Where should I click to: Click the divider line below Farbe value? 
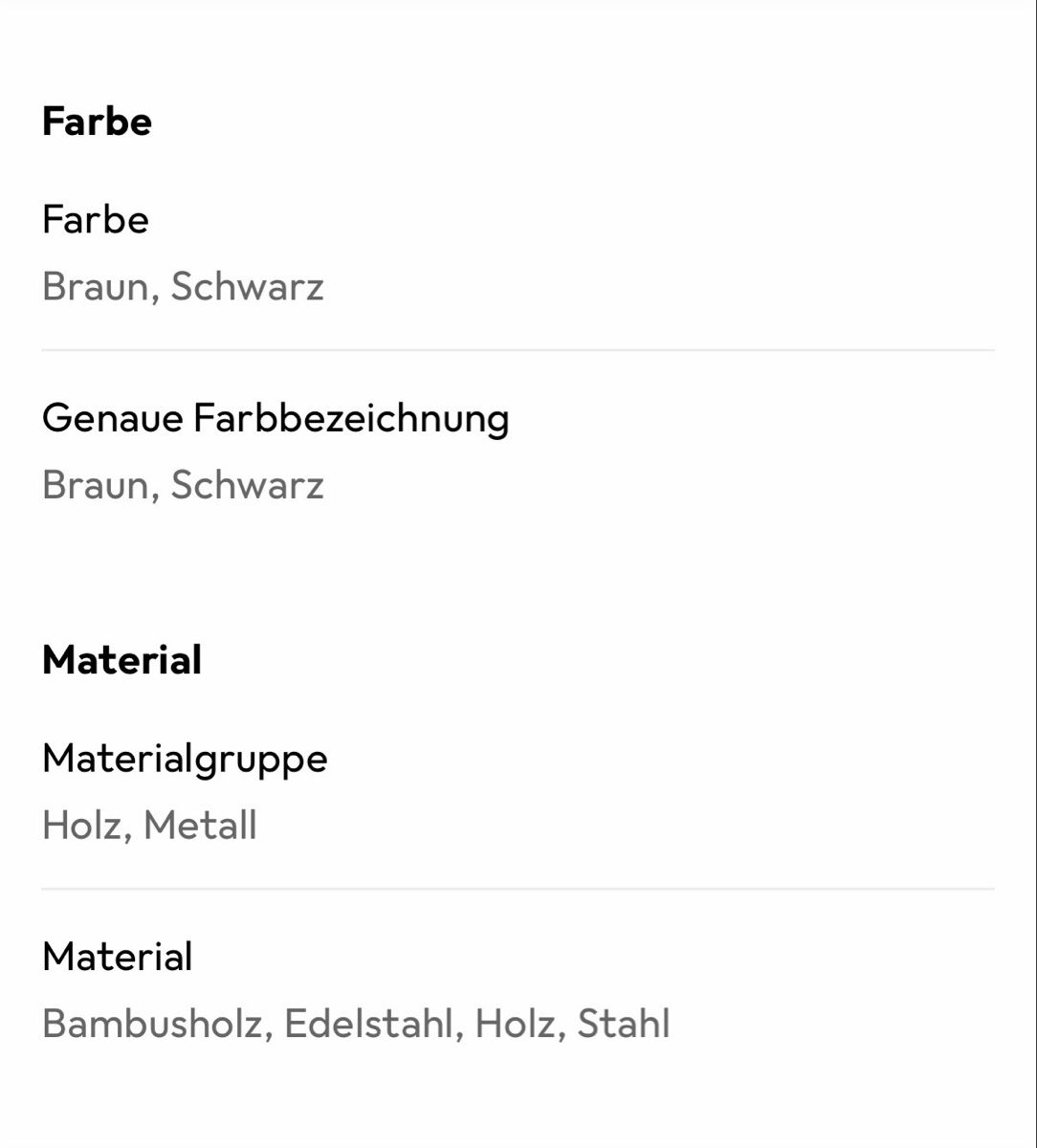tap(518, 351)
